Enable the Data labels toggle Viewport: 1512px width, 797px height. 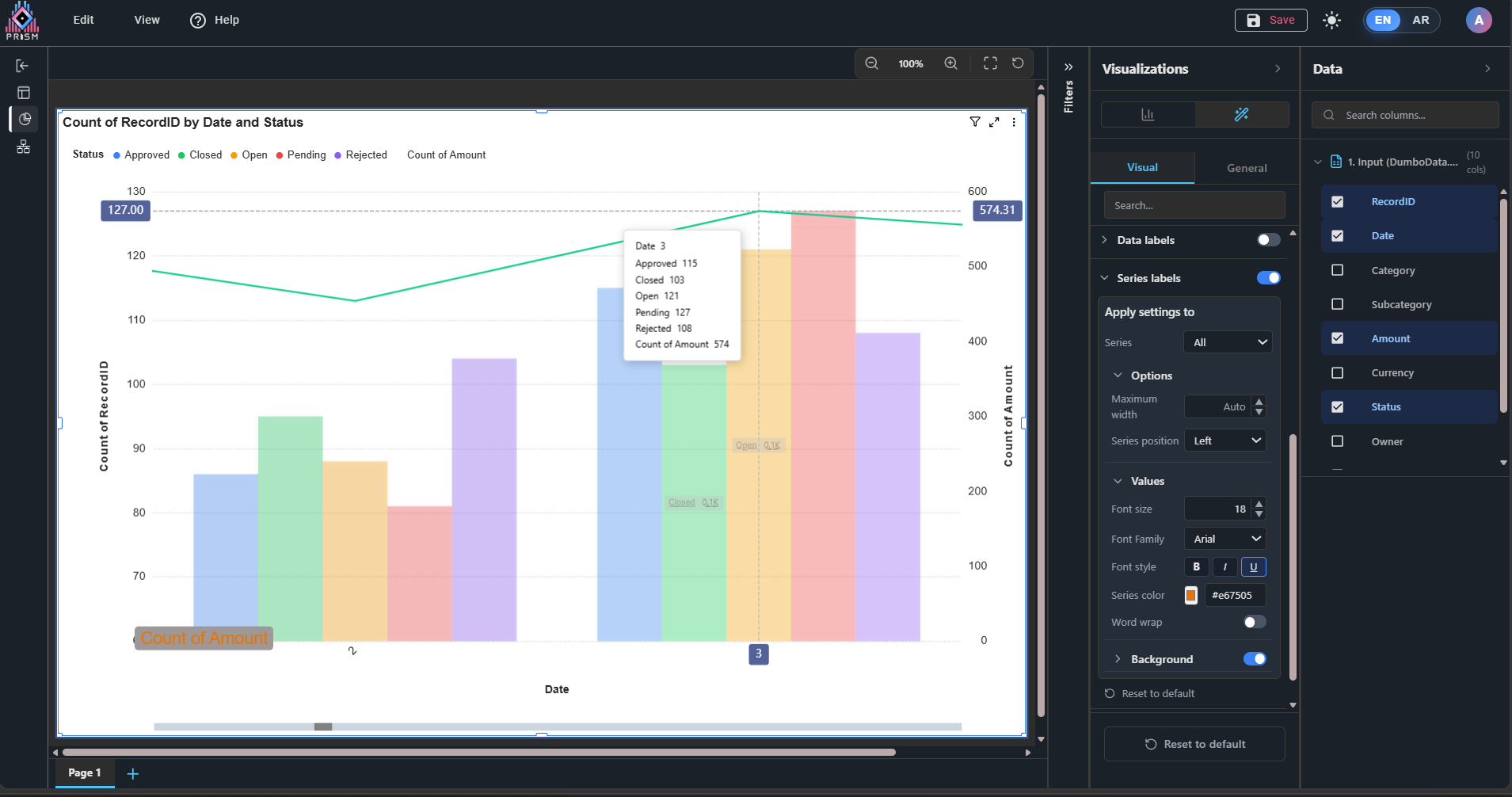[1268, 240]
